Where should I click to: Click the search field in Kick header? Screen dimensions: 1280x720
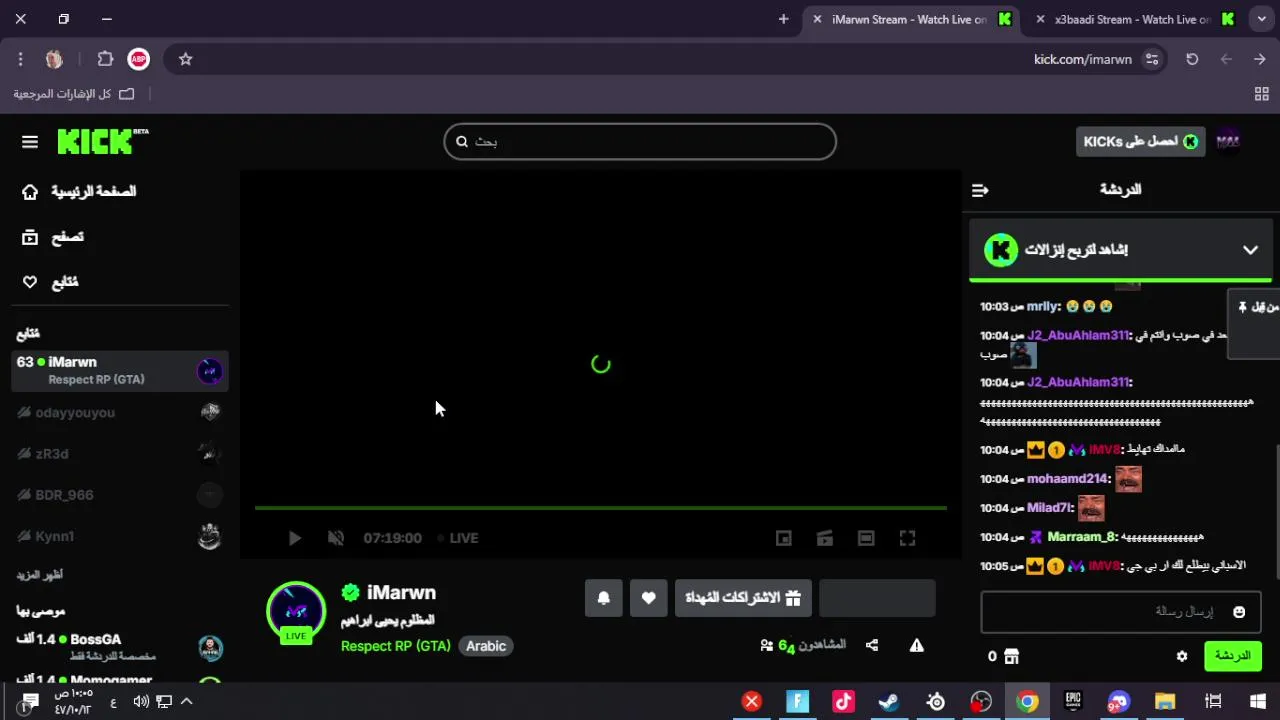point(640,141)
